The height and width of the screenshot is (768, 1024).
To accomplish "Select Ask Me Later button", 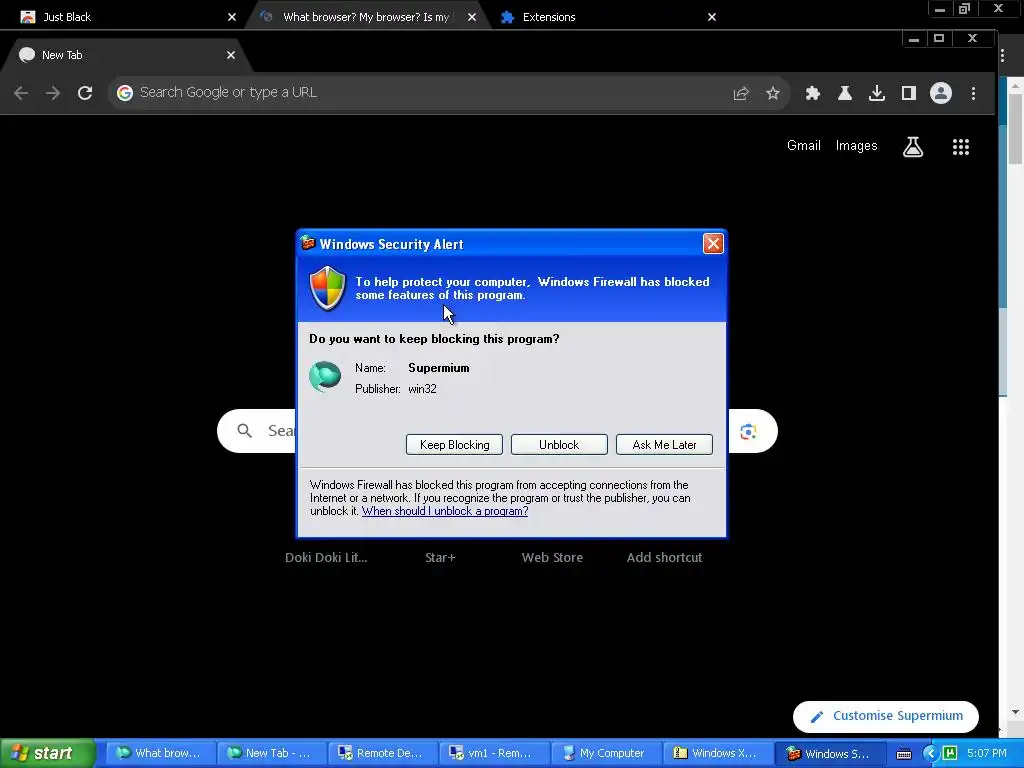I will click(x=664, y=445).
